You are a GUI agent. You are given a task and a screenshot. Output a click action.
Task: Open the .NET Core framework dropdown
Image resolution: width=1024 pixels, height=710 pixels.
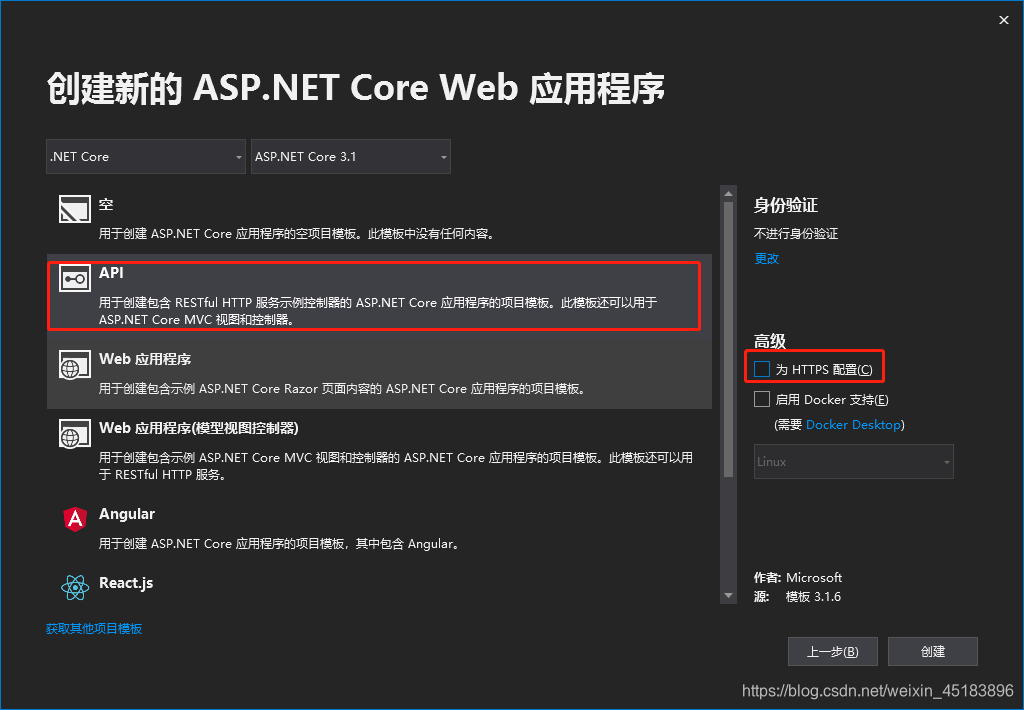tap(146, 157)
